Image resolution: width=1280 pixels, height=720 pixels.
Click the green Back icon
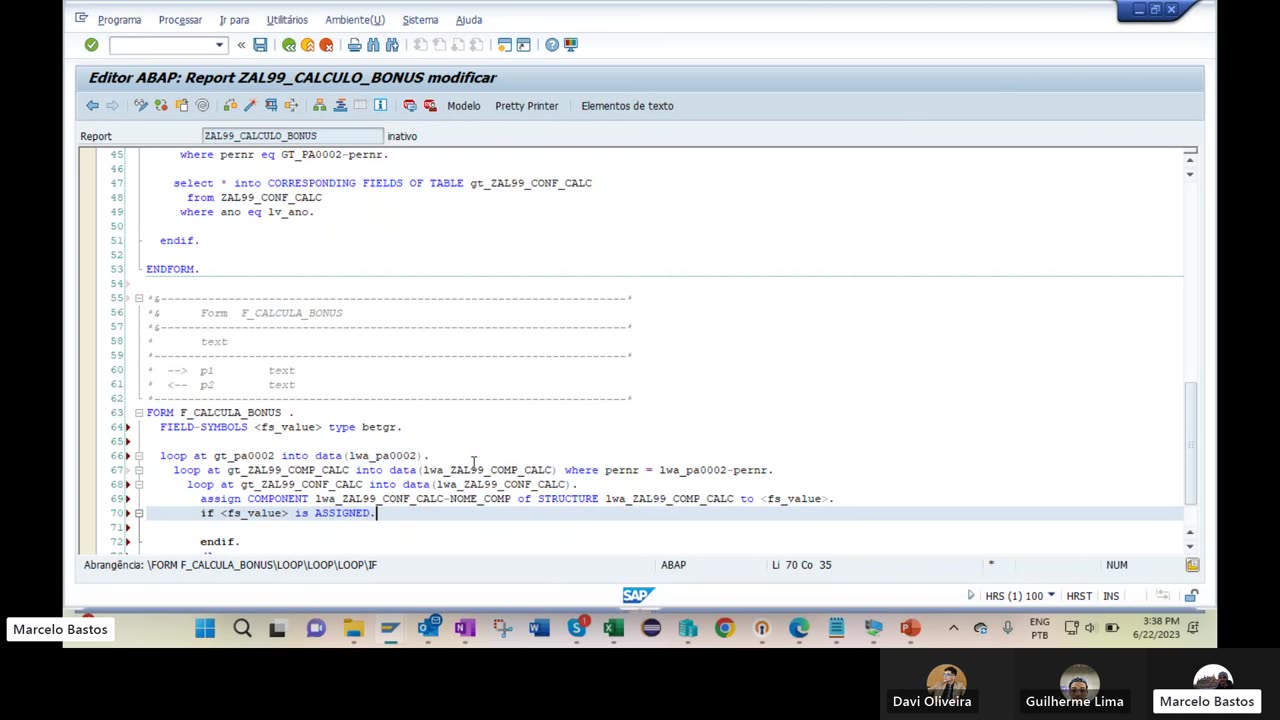[289, 45]
